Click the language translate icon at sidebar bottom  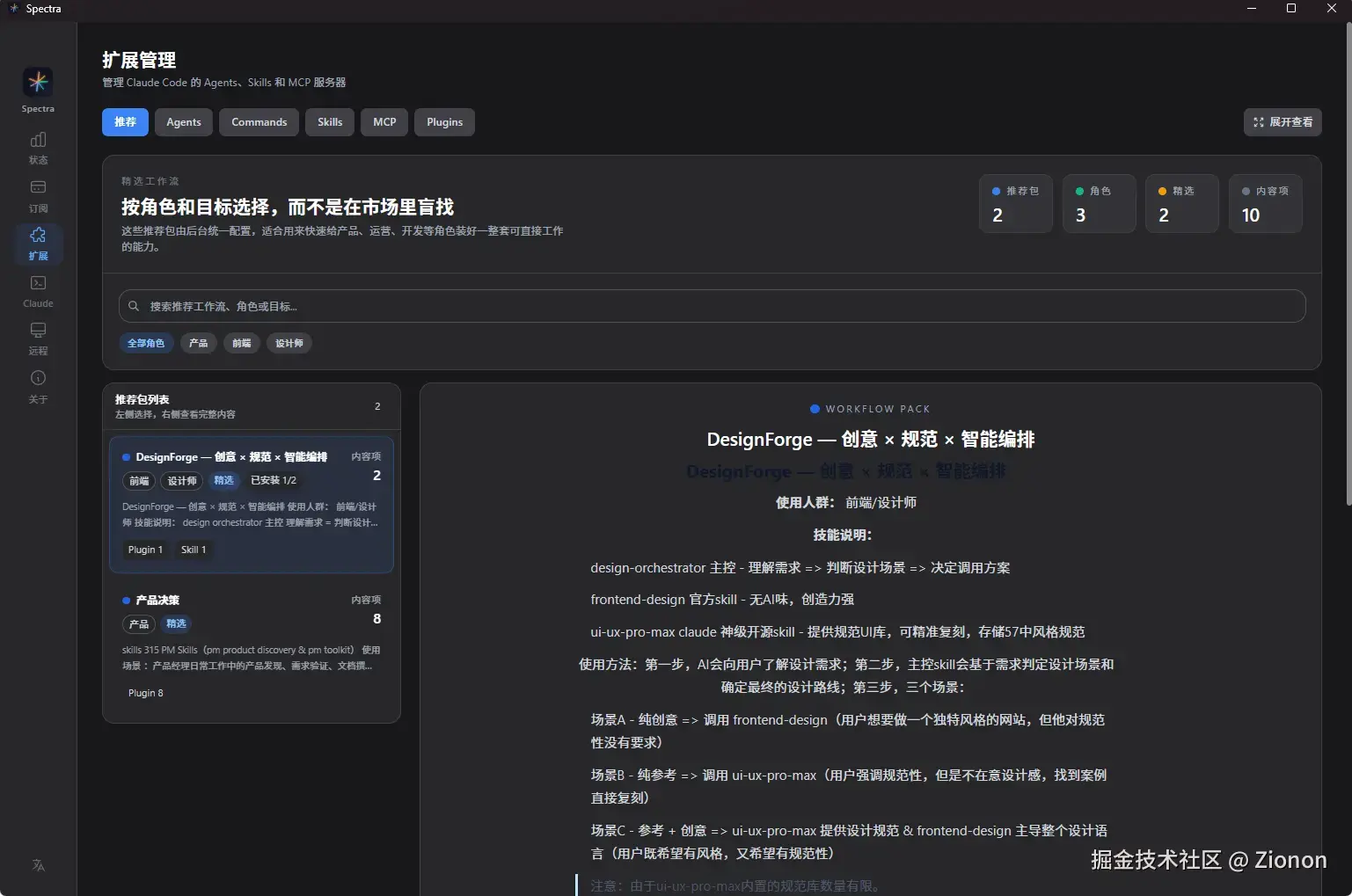(38, 865)
